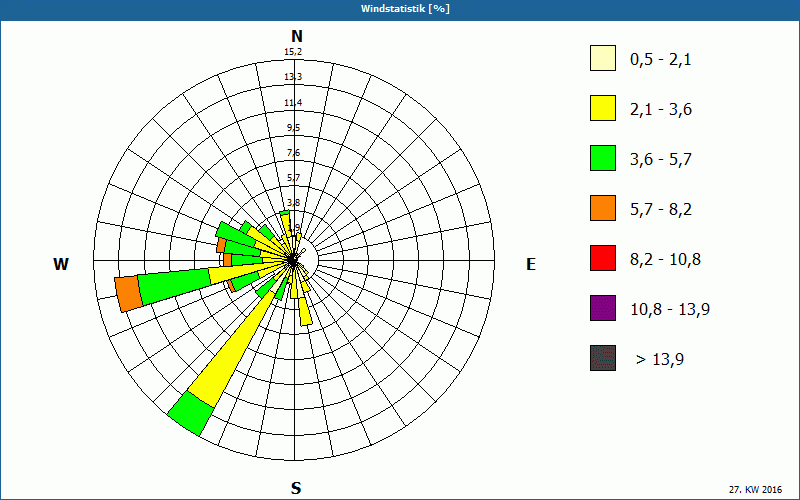
Task: Click the legend label '0,5 - 2,1'
Action: pyautogui.click(x=661, y=60)
